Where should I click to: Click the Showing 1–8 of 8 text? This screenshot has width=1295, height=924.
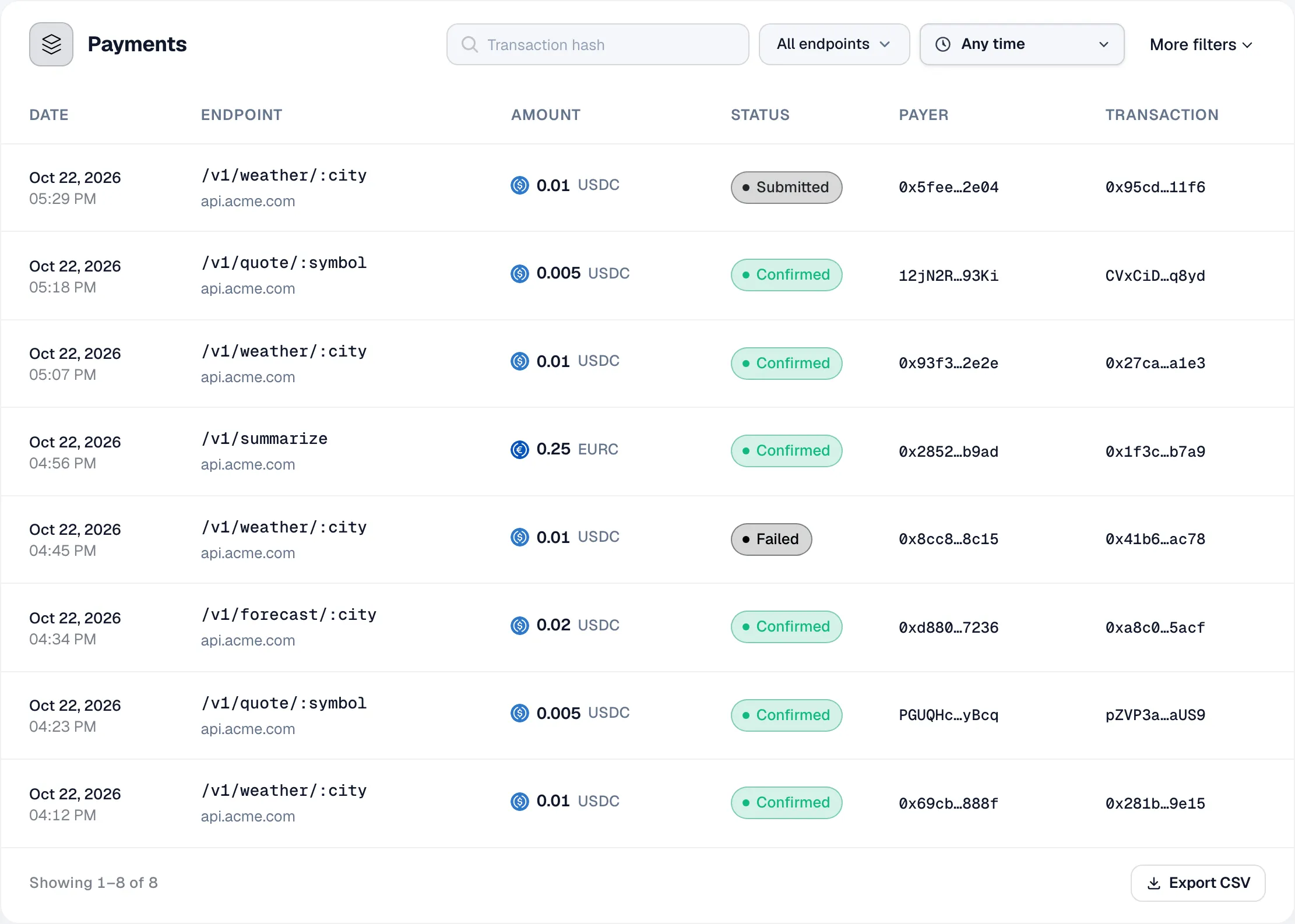(x=93, y=883)
